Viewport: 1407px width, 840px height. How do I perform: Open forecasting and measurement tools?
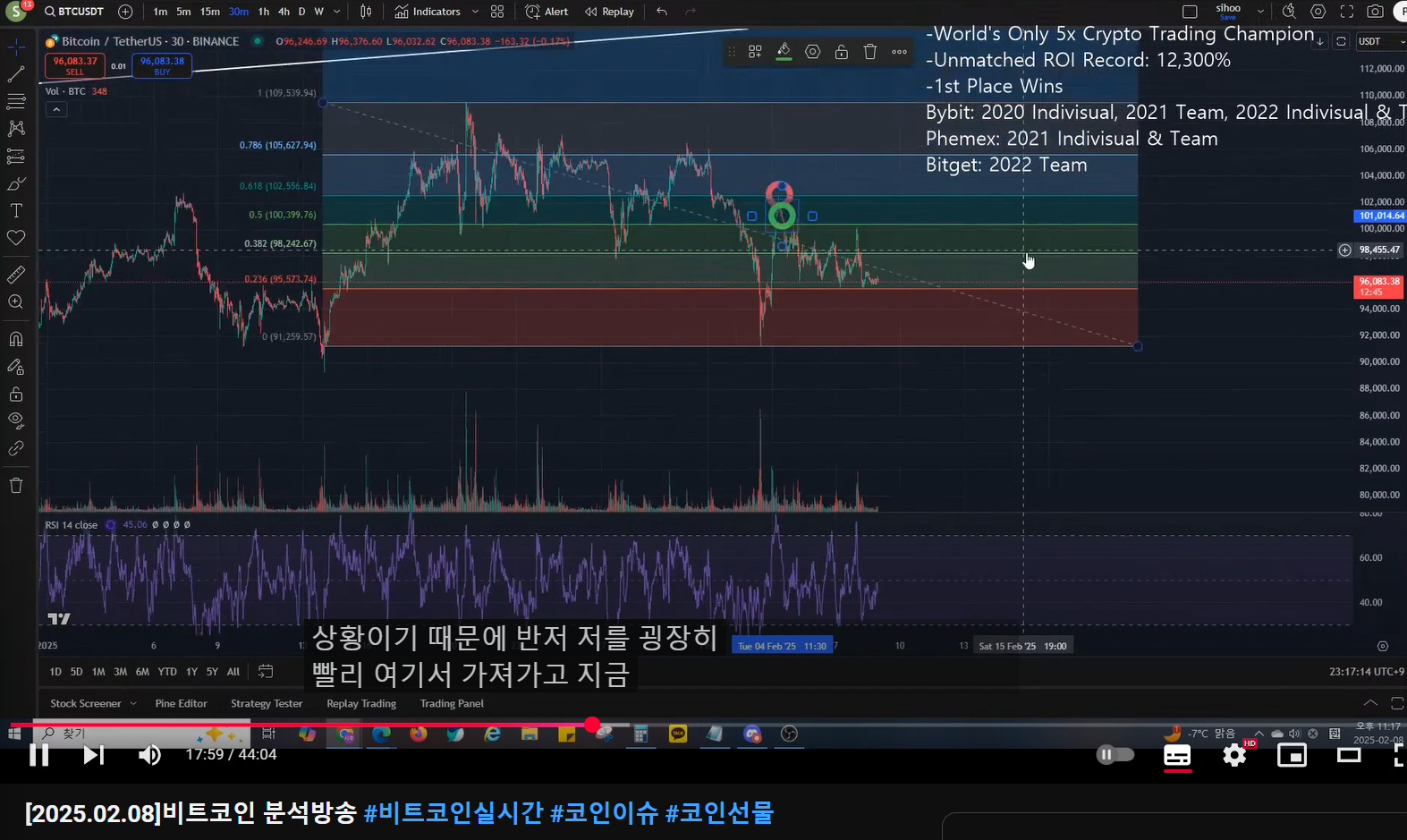click(16, 156)
